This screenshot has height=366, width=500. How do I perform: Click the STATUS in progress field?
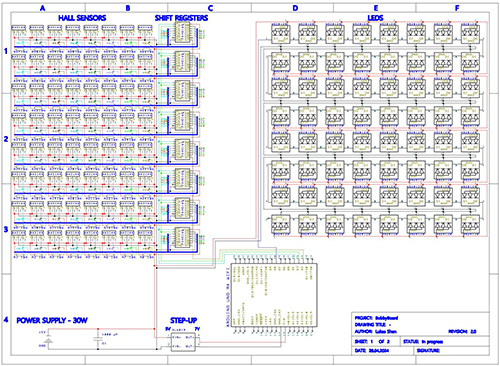click(423, 342)
